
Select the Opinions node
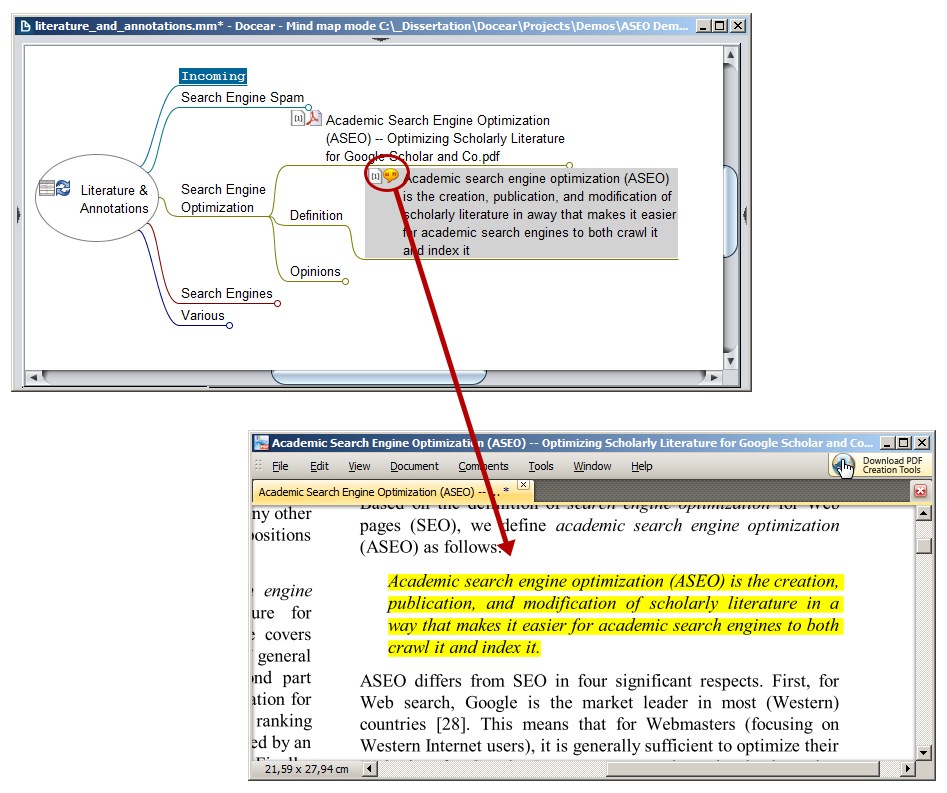[x=315, y=272]
